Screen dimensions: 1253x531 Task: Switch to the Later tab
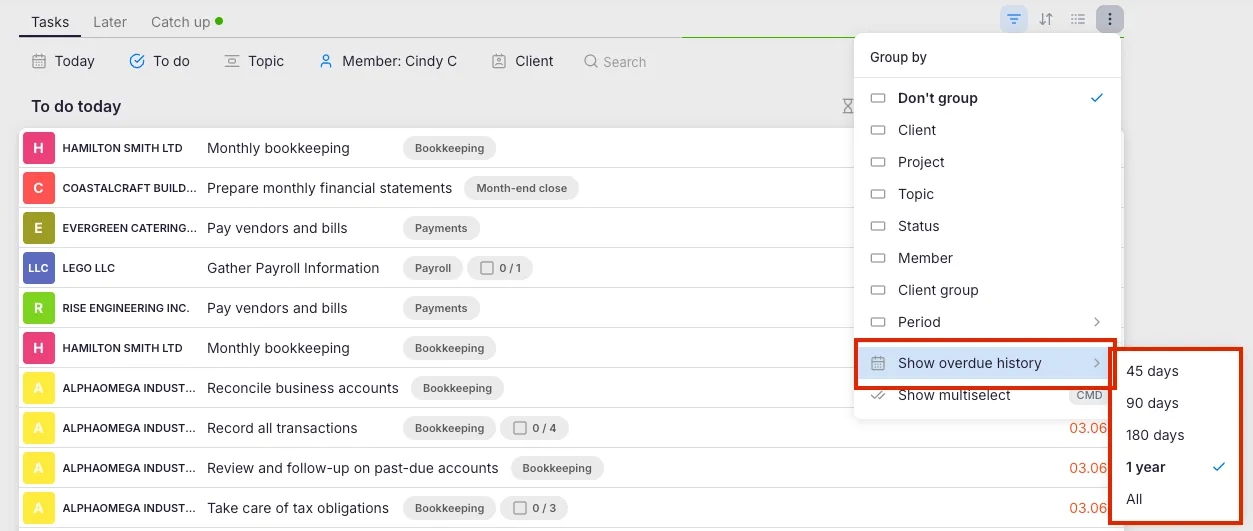(110, 21)
